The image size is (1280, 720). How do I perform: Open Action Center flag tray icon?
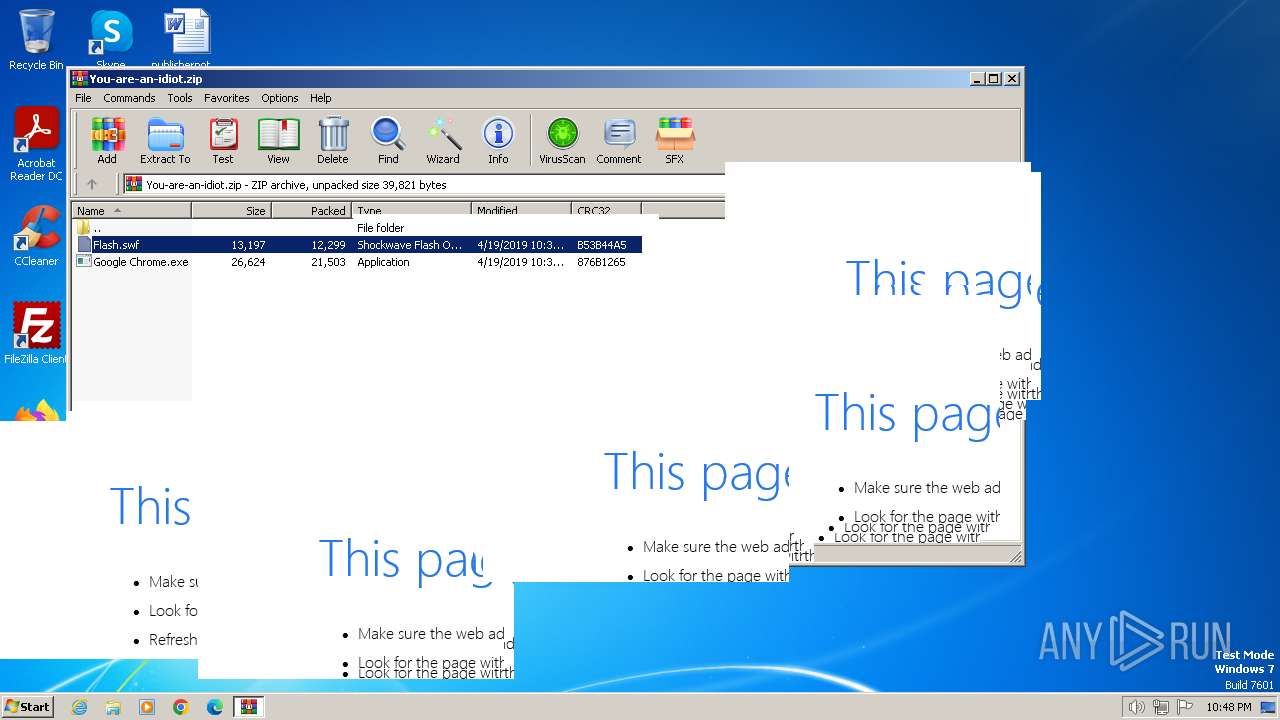coord(1185,707)
